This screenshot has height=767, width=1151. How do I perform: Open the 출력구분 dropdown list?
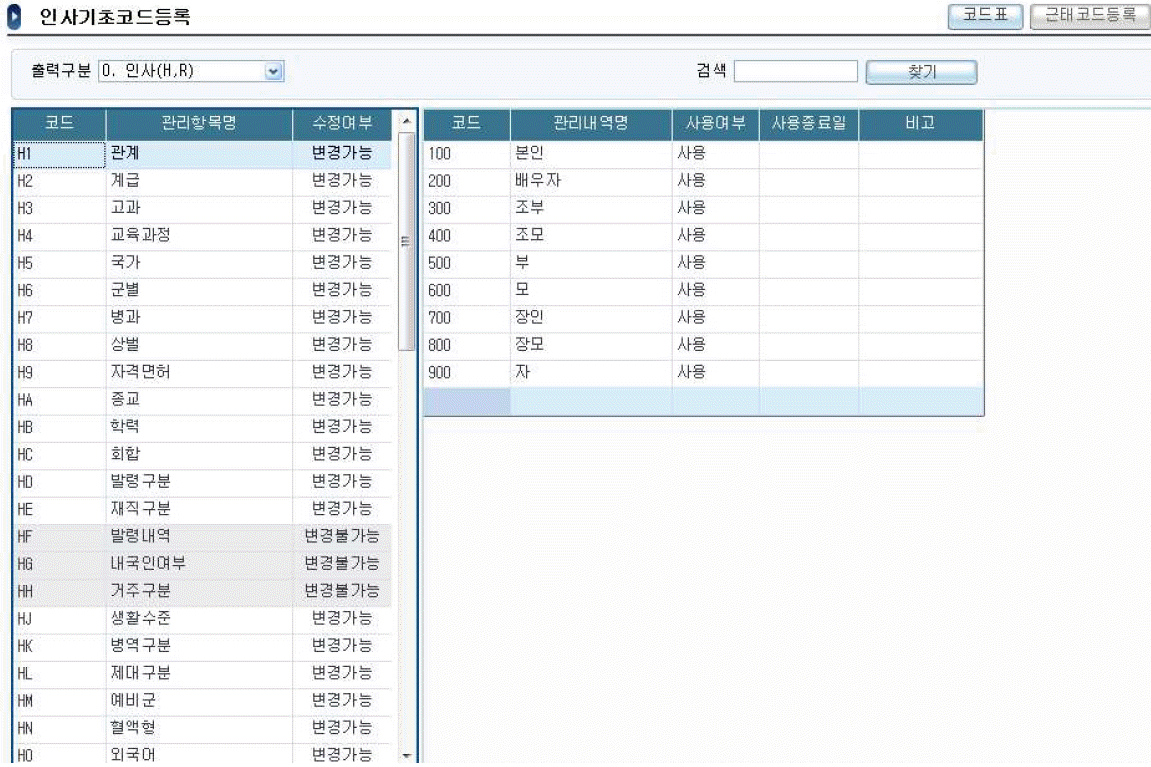tap(273, 72)
